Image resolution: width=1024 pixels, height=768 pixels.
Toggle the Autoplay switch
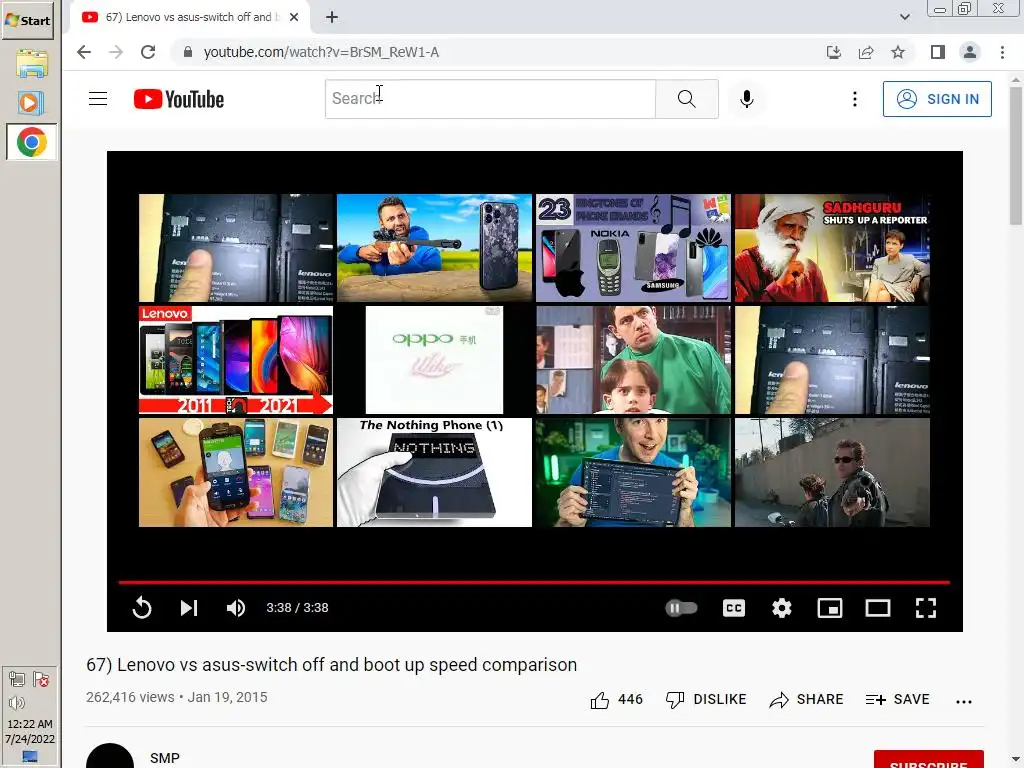(x=681, y=608)
